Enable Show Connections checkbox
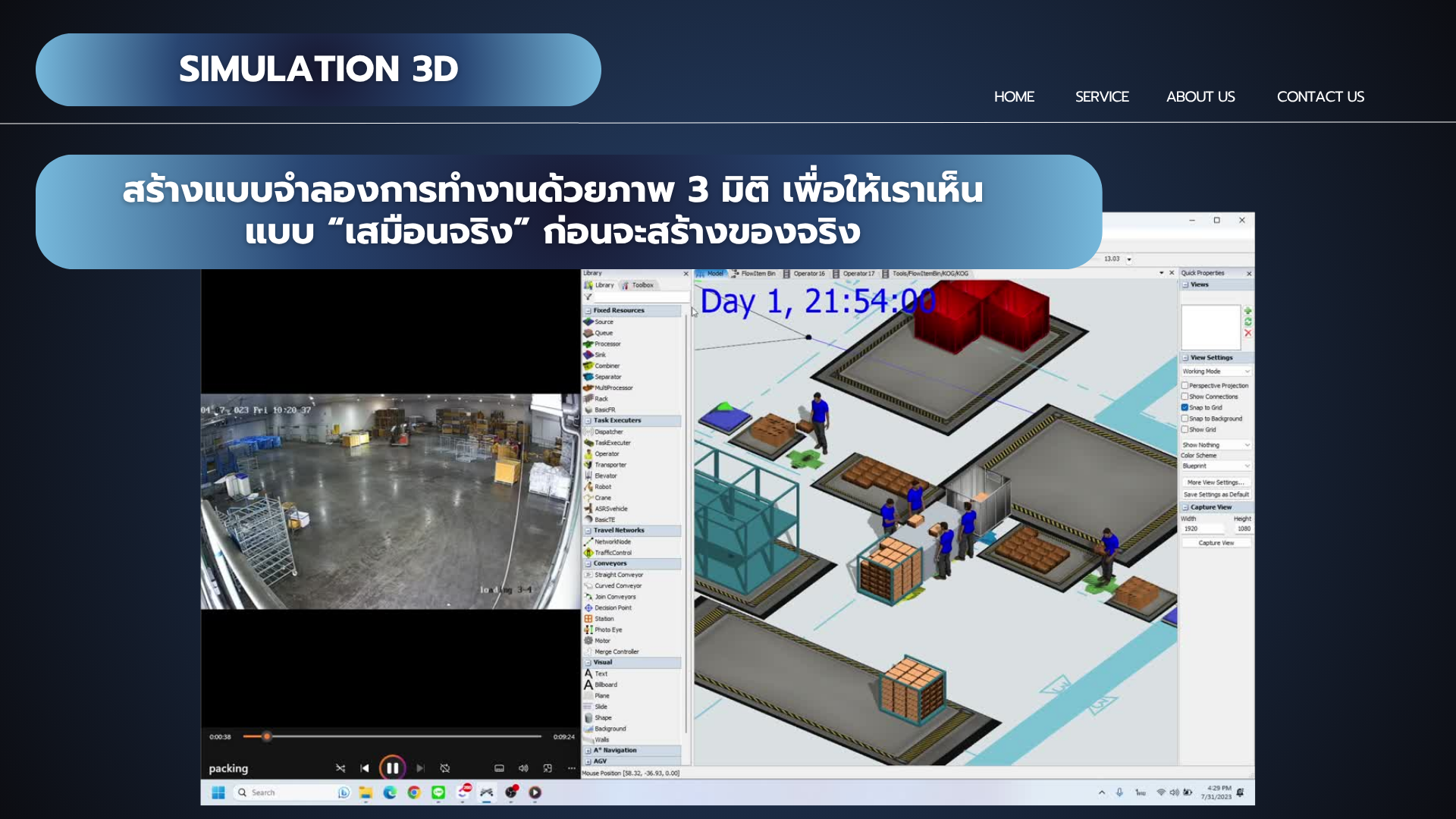Screen dimensions: 1456x819 1185,397
